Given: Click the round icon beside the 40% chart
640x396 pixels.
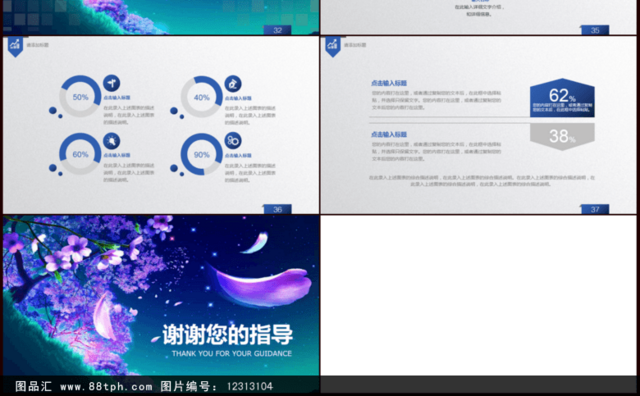Looking at the screenshot, I should coord(233,84).
